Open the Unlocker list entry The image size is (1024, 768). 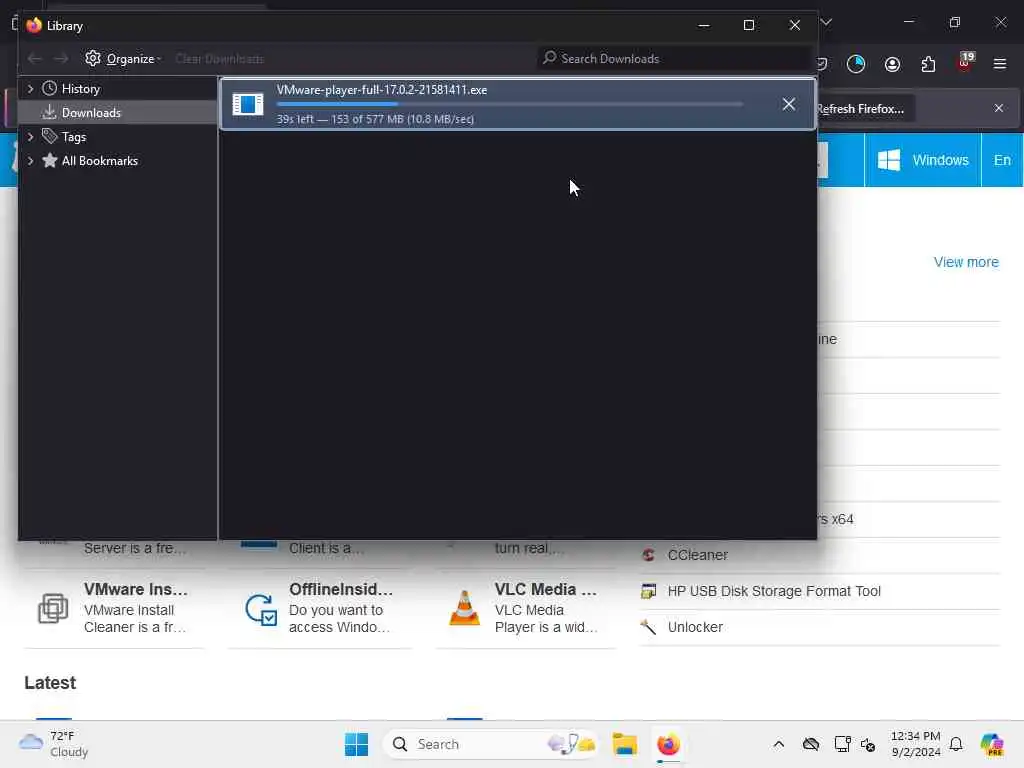point(695,627)
